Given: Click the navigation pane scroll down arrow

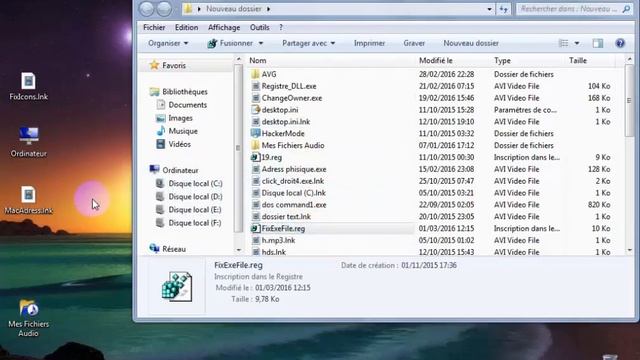Looking at the screenshot, I should coord(238,250).
